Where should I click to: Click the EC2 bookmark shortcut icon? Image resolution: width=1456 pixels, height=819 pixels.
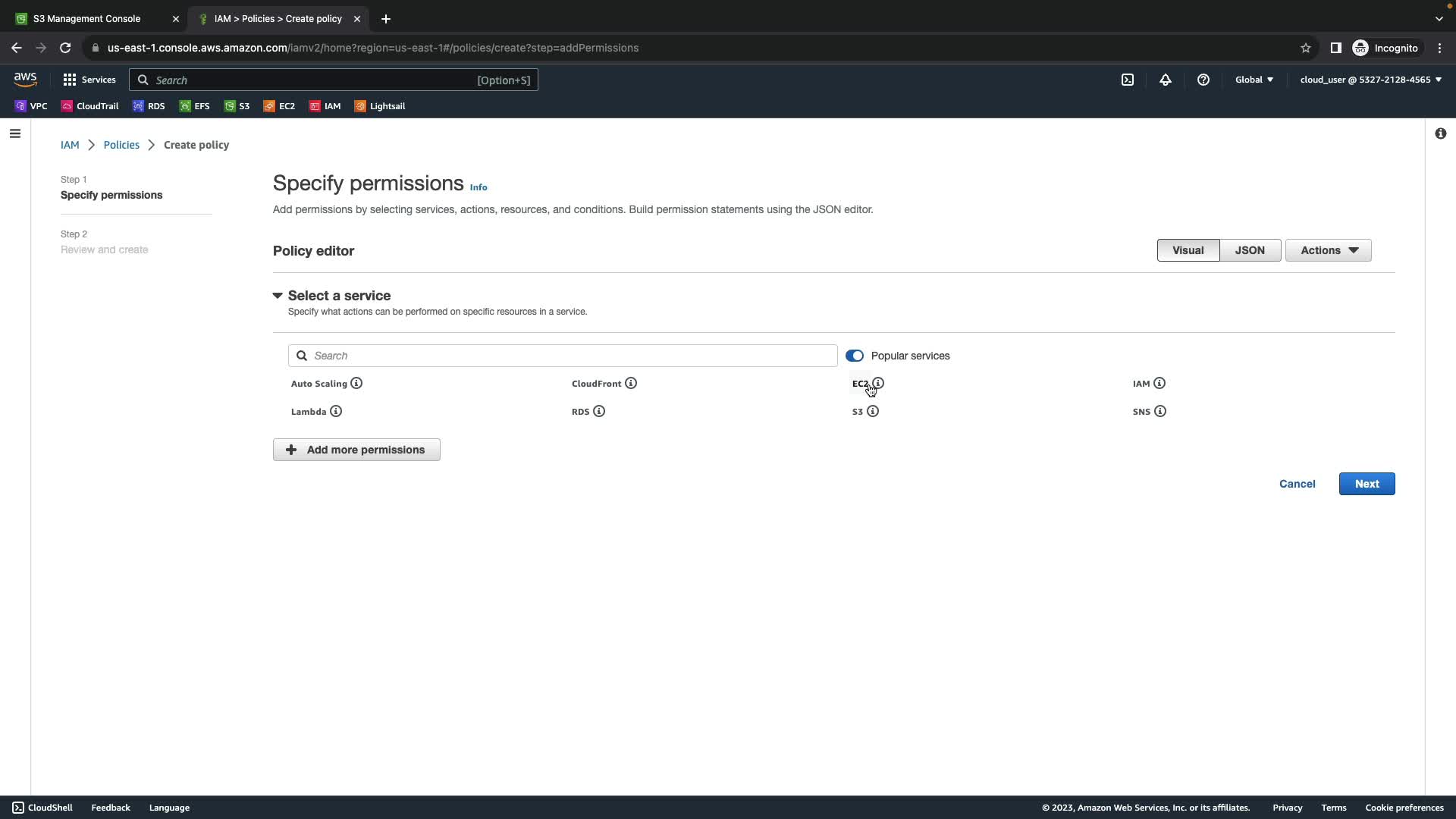tap(269, 106)
